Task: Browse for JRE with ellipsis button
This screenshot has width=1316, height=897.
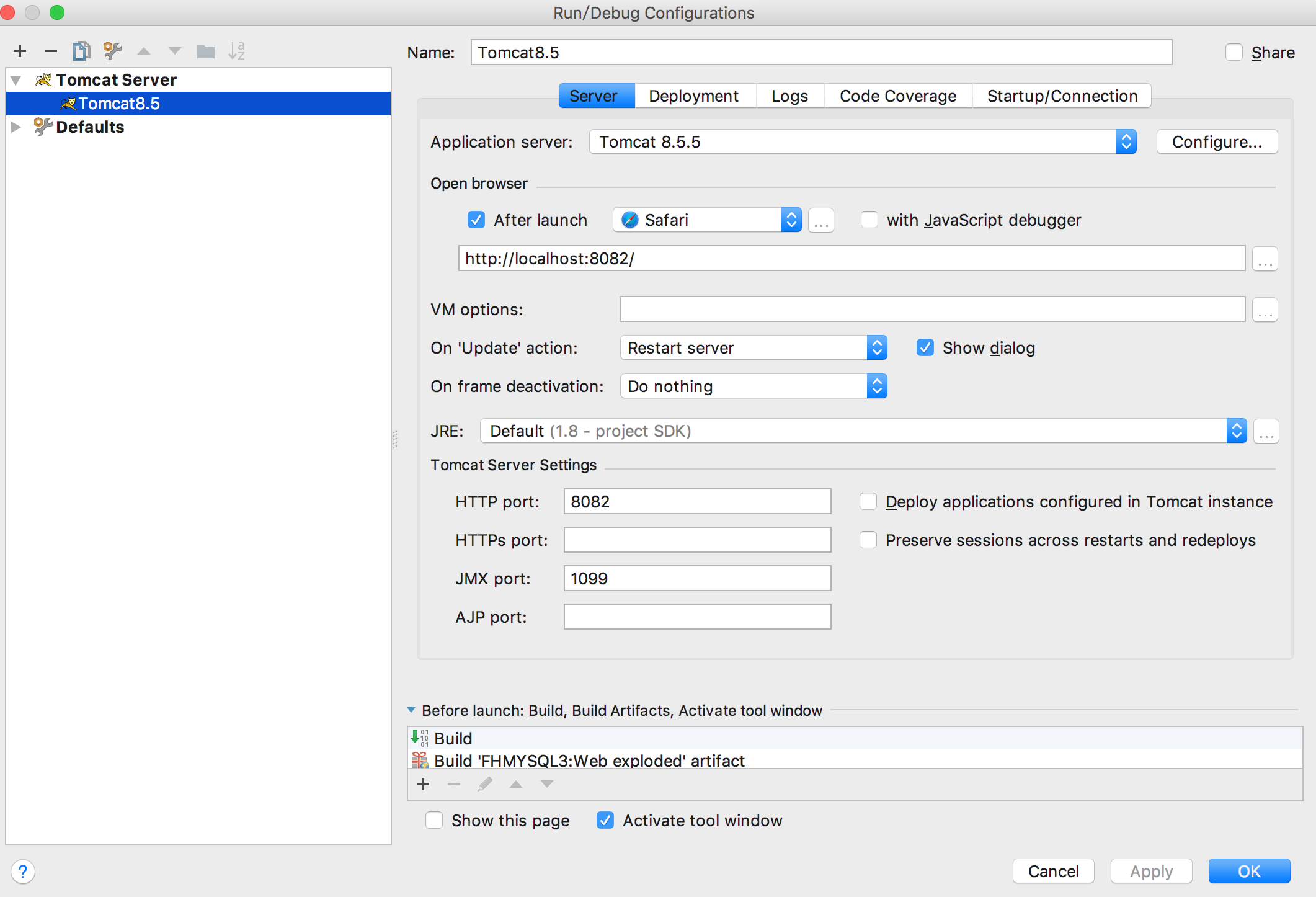Action: [x=1266, y=431]
